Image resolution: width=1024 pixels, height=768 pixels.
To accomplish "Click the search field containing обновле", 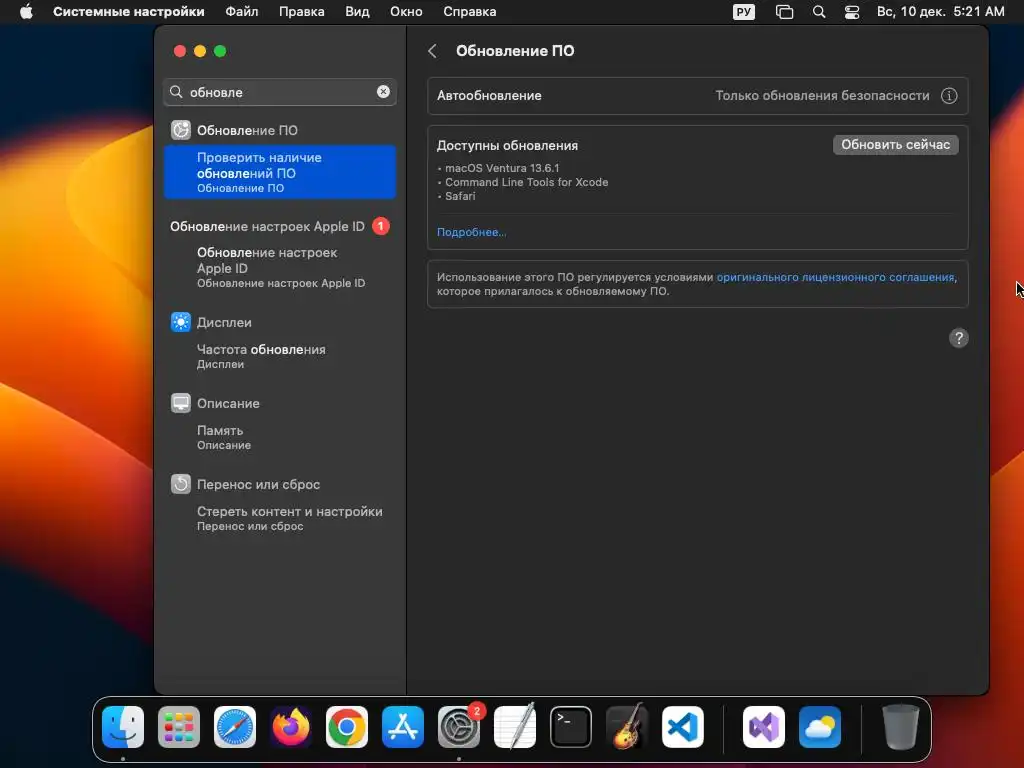I will click(x=280, y=92).
